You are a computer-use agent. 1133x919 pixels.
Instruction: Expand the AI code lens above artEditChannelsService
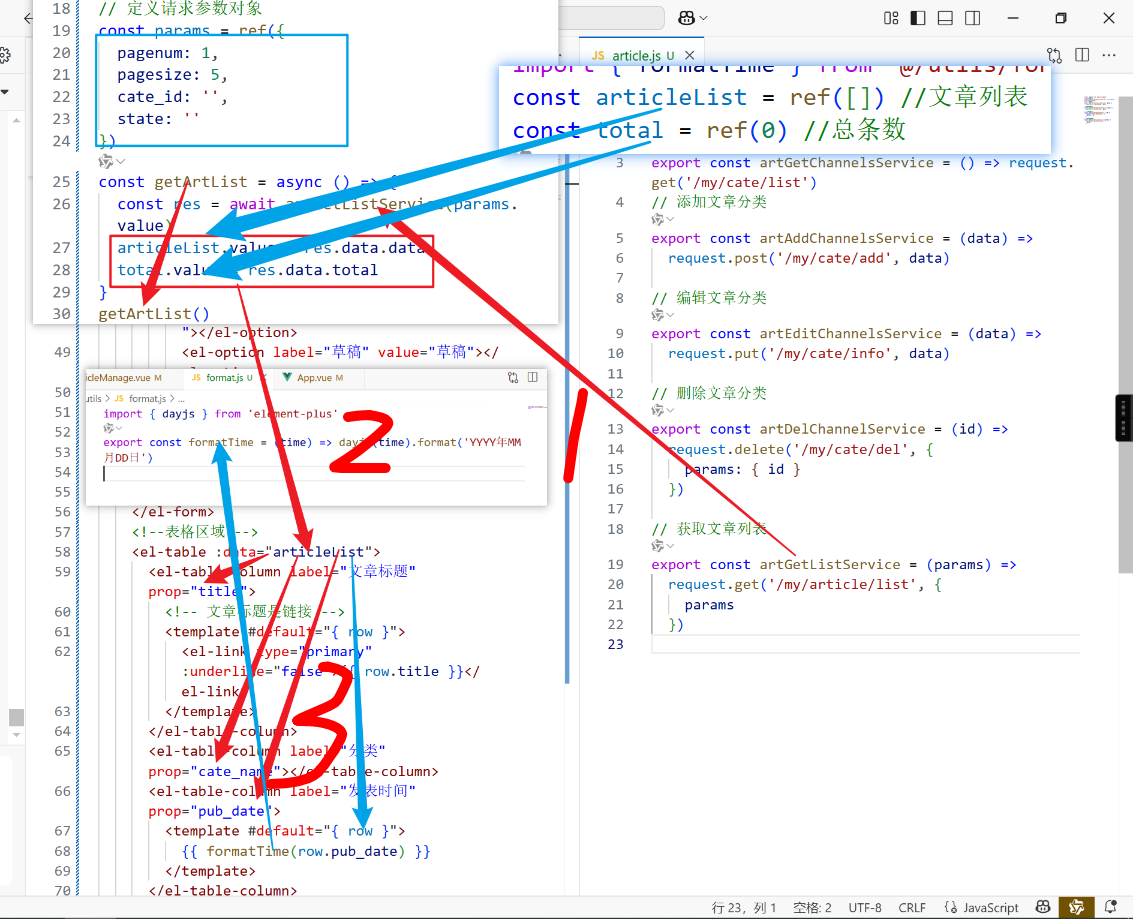(x=662, y=315)
